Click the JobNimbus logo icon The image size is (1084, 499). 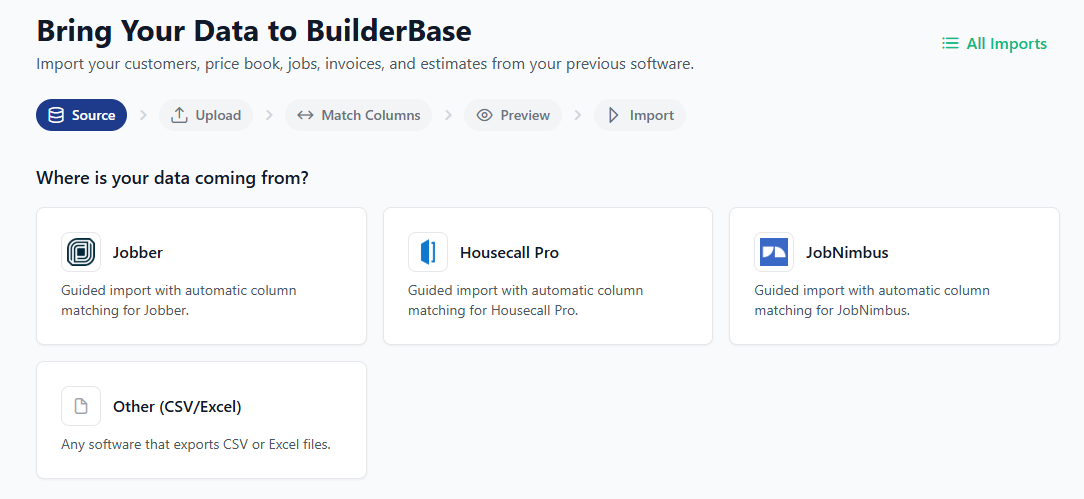[774, 252]
